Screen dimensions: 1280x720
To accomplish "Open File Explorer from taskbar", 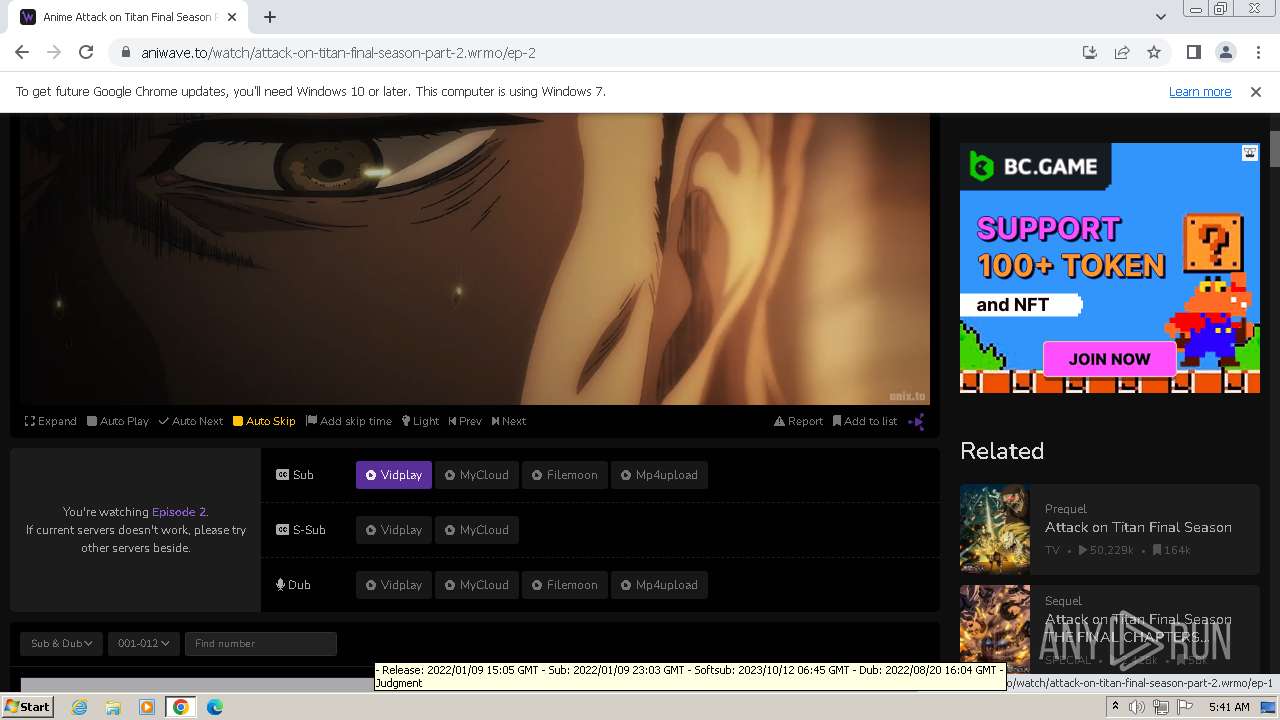I will 113,707.
